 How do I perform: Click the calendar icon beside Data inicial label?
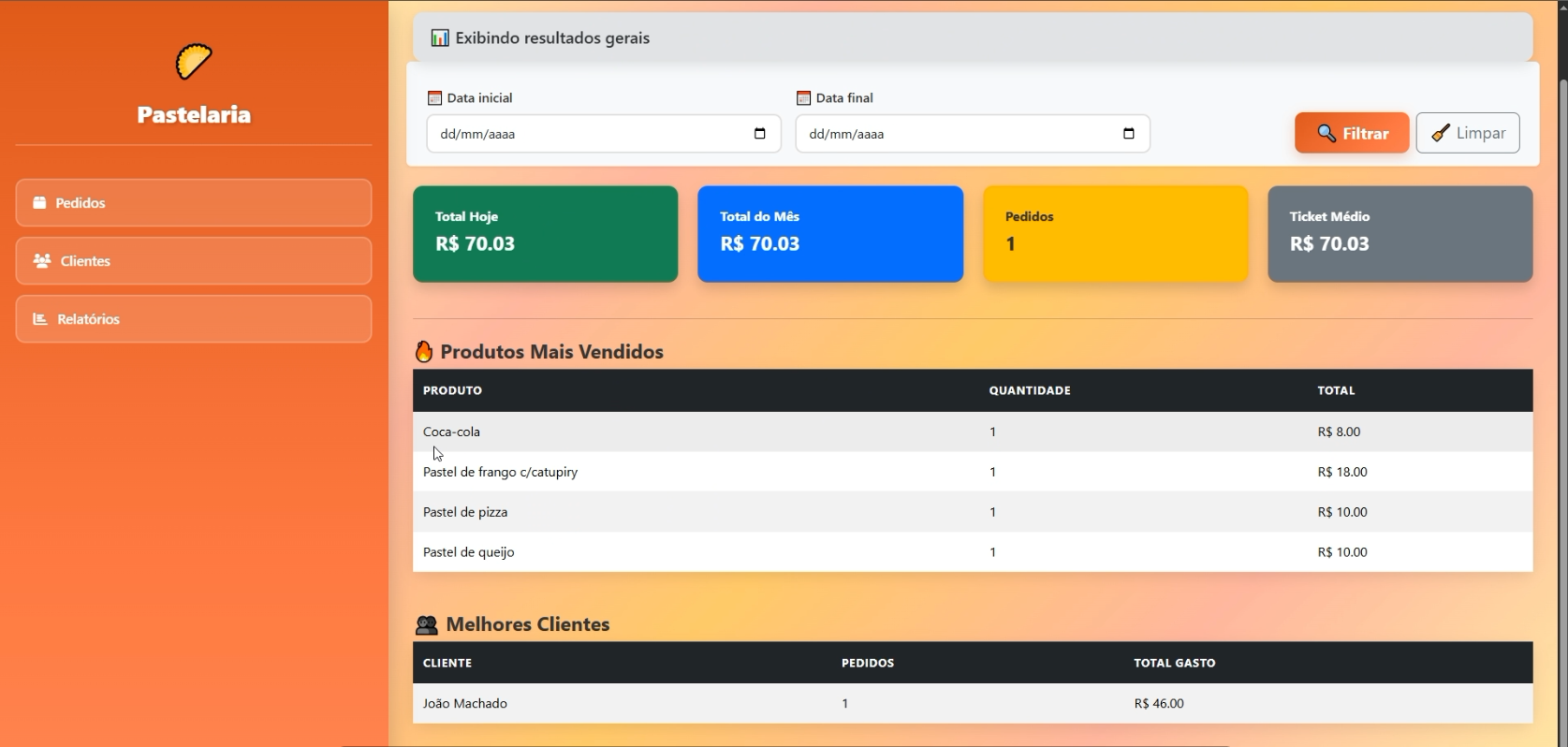tap(434, 98)
